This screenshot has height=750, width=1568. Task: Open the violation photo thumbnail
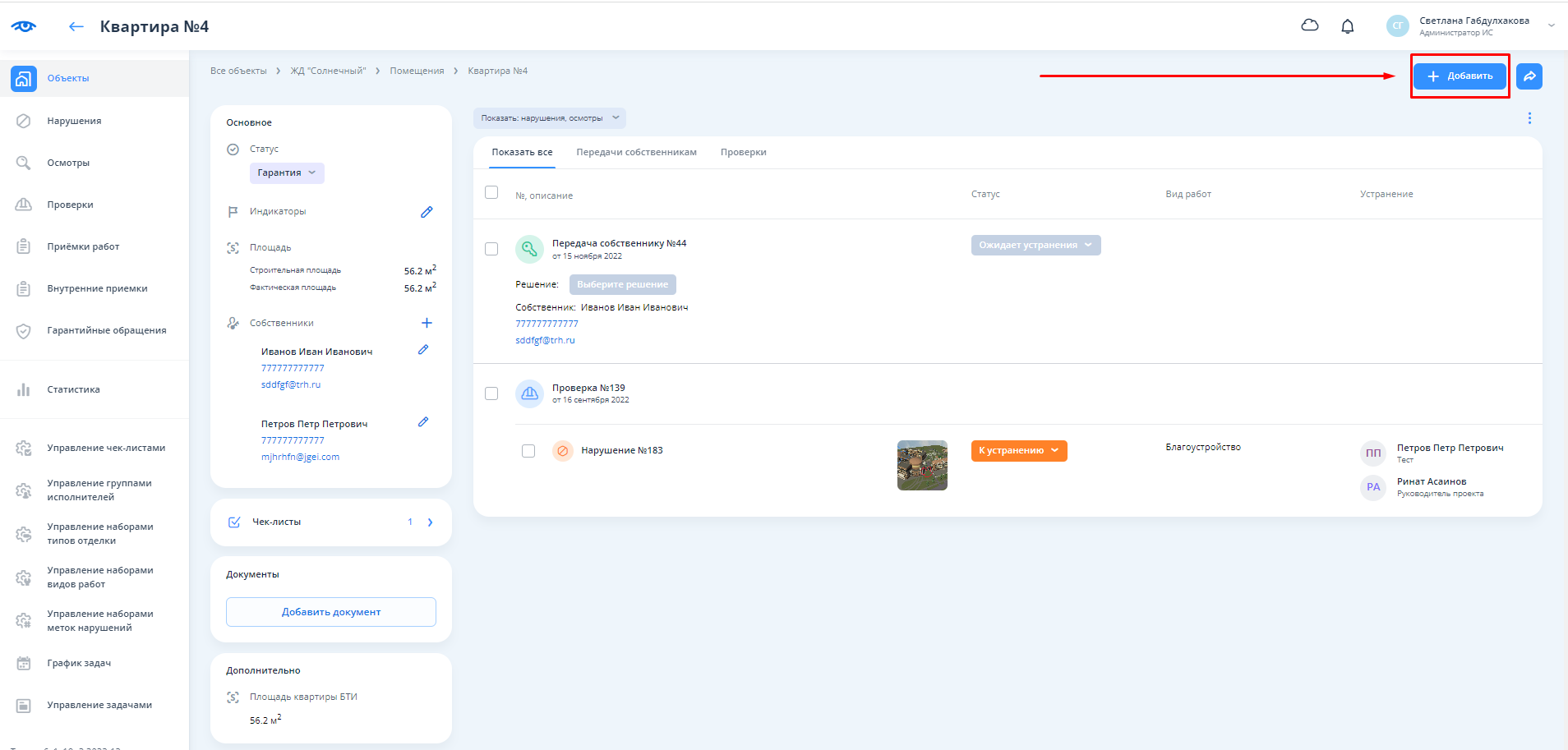tap(922, 465)
